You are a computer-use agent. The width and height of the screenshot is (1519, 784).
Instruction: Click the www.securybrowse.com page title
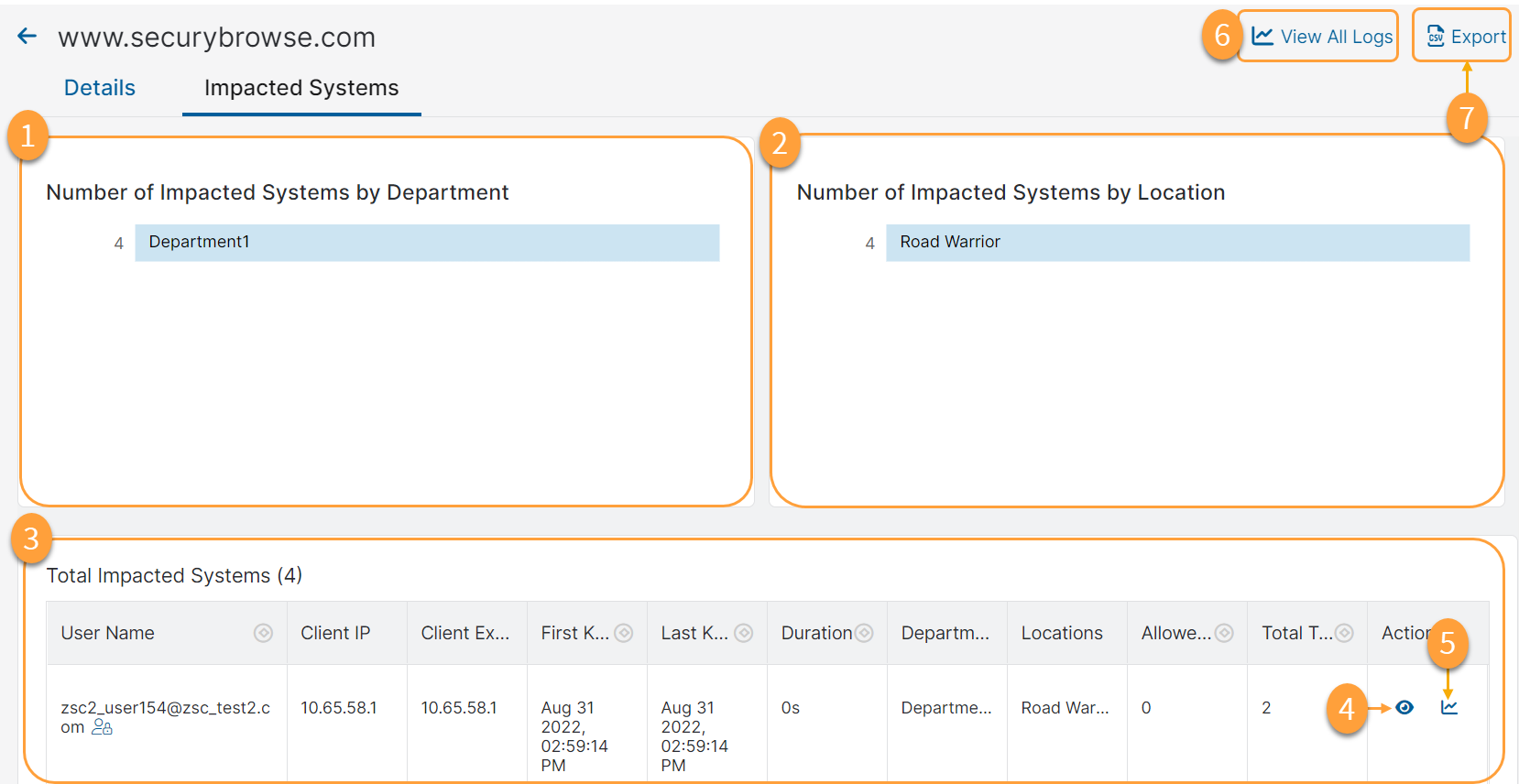217,38
